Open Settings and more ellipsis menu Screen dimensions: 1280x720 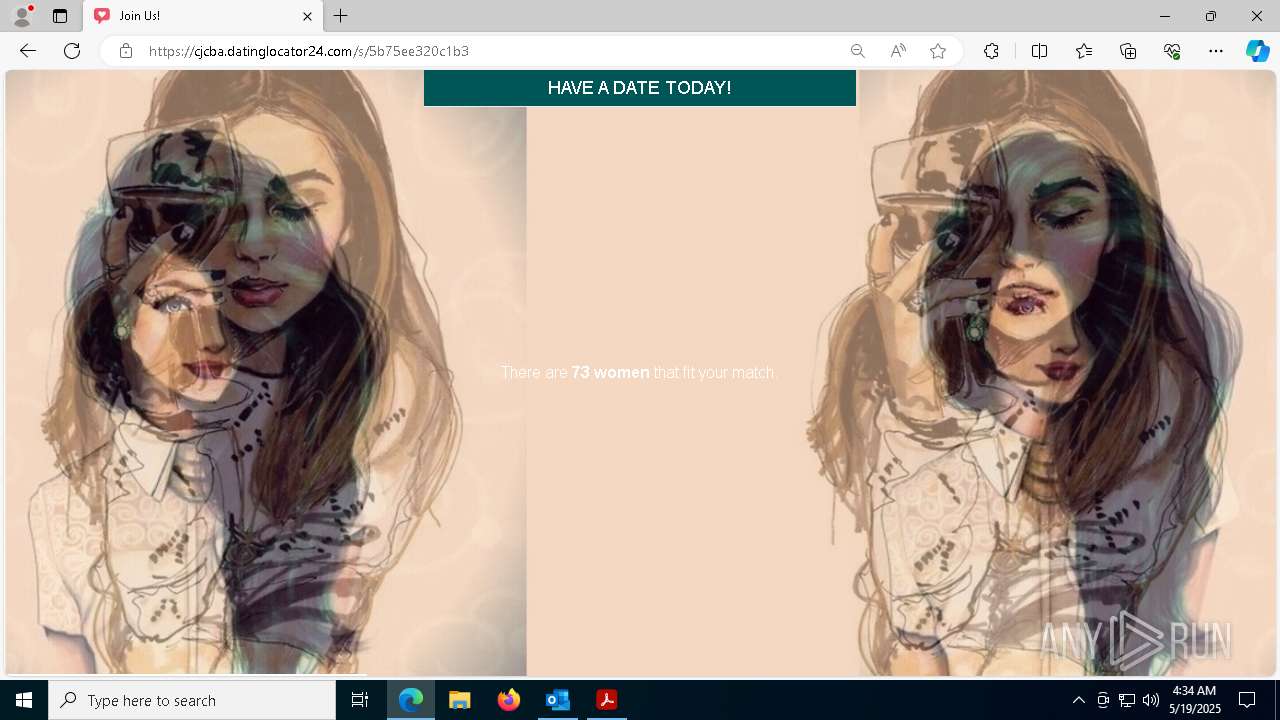(x=1216, y=51)
